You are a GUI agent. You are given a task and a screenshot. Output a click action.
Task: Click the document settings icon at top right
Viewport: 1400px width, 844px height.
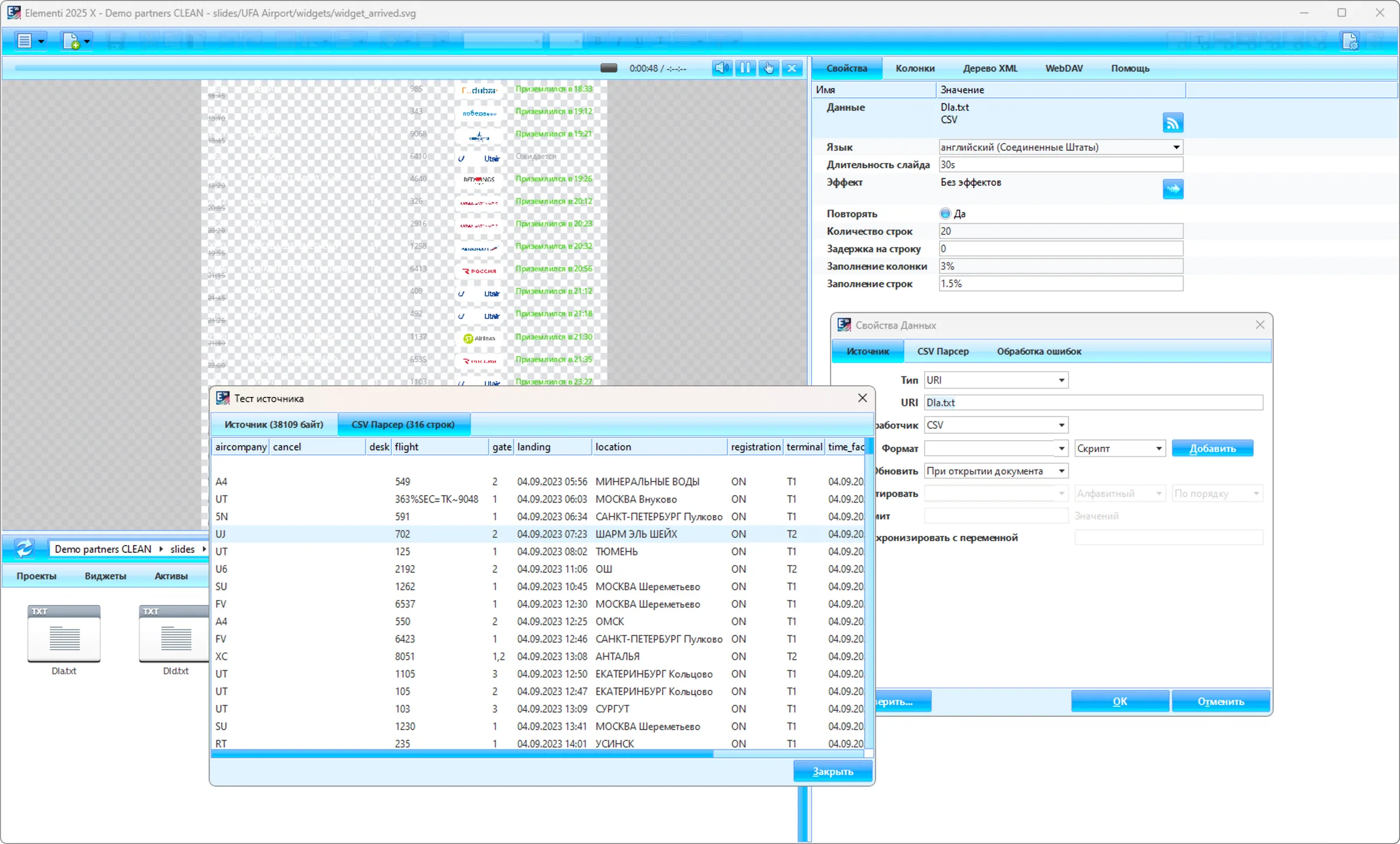(1350, 41)
